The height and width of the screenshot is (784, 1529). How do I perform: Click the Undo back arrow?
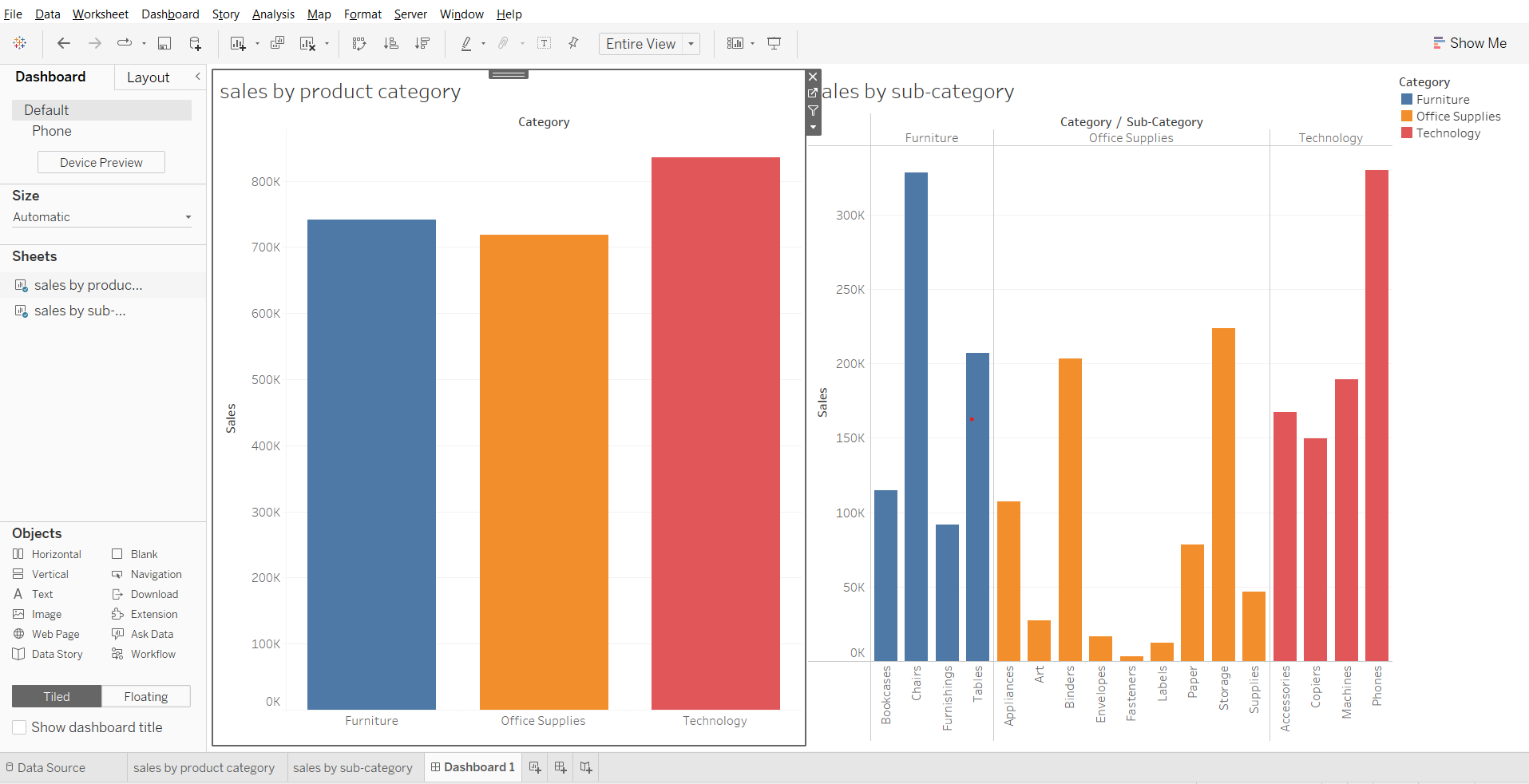tap(64, 44)
